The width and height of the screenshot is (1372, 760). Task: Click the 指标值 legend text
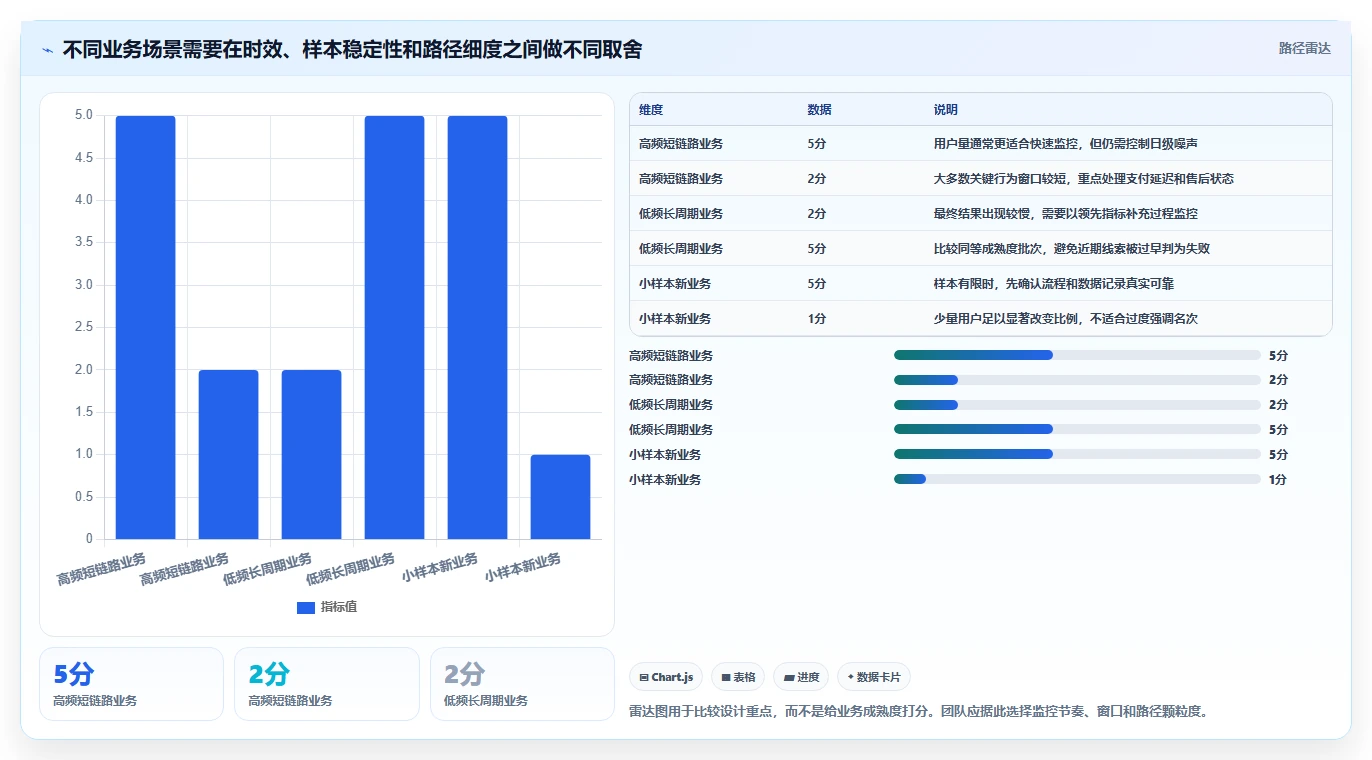point(338,607)
